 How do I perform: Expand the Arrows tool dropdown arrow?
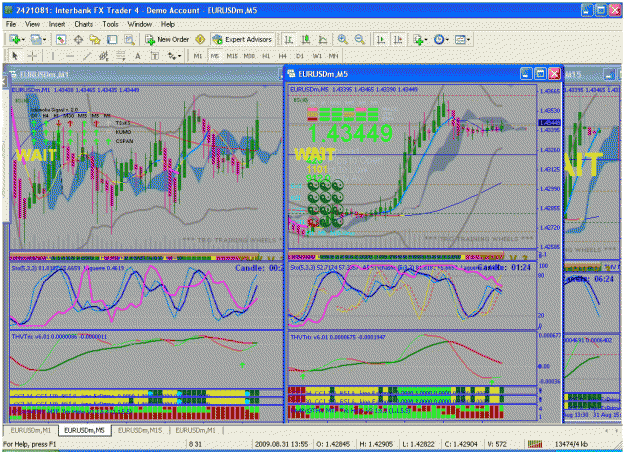180,56
